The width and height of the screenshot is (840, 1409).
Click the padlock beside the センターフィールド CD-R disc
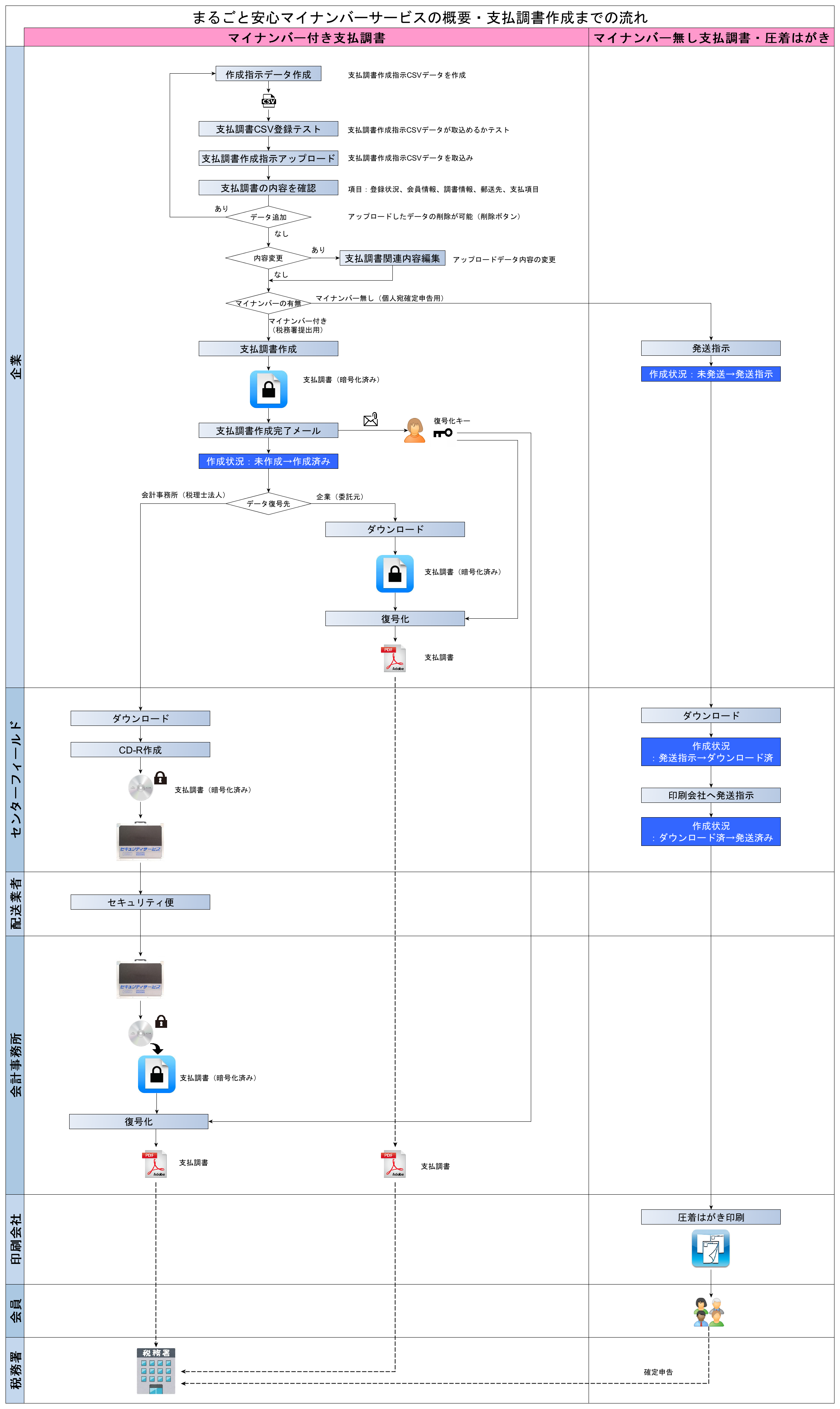(x=161, y=777)
